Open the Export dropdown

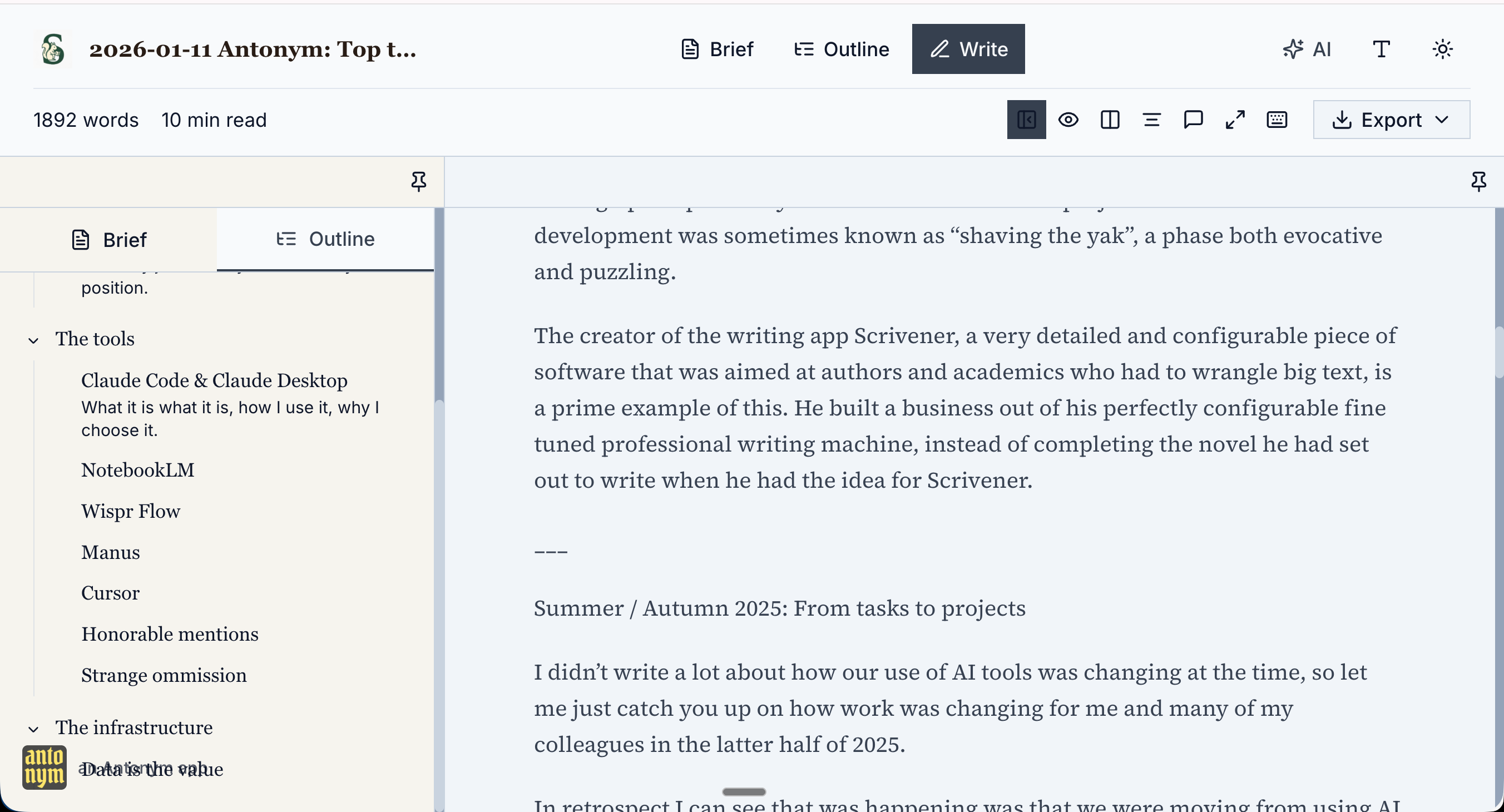1391,120
